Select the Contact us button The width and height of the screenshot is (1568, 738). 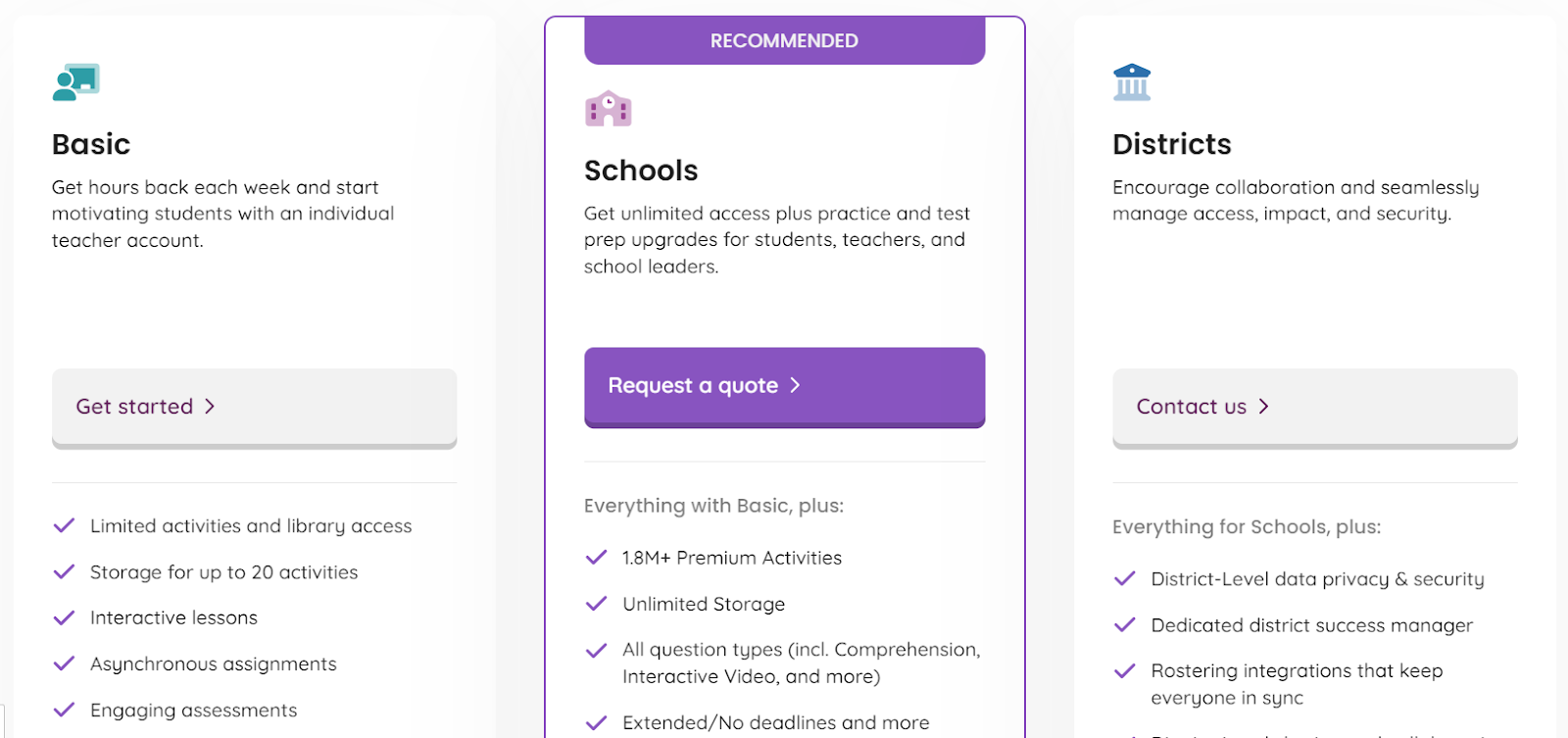tap(1315, 409)
